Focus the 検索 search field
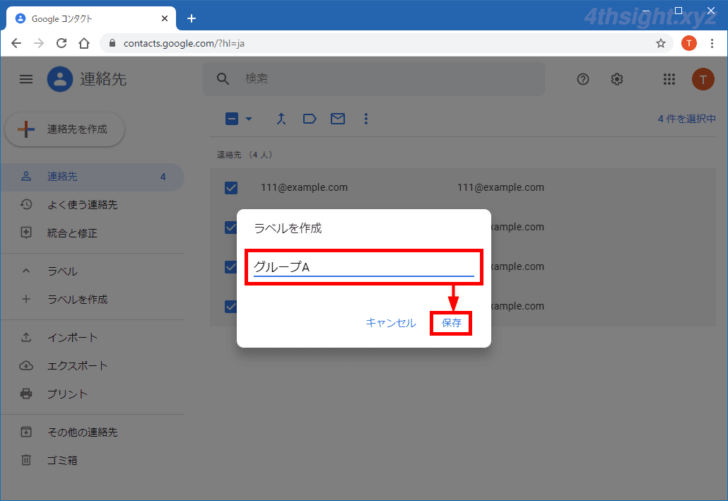Image resolution: width=728 pixels, height=501 pixels. click(x=374, y=79)
